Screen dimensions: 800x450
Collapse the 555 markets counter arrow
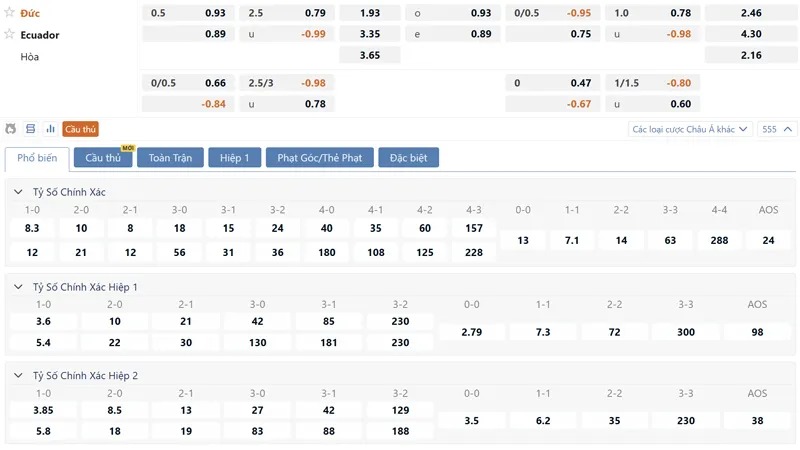pyautogui.click(x=788, y=129)
